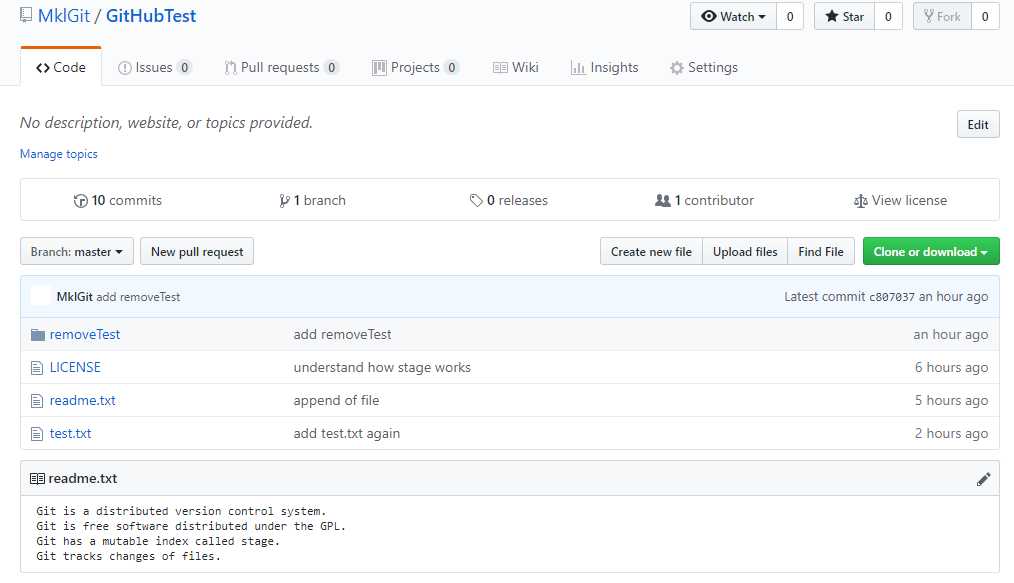This screenshot has width=1014, height=583.
Task: Open the Watch dropdown
Action: coord(733,17)
